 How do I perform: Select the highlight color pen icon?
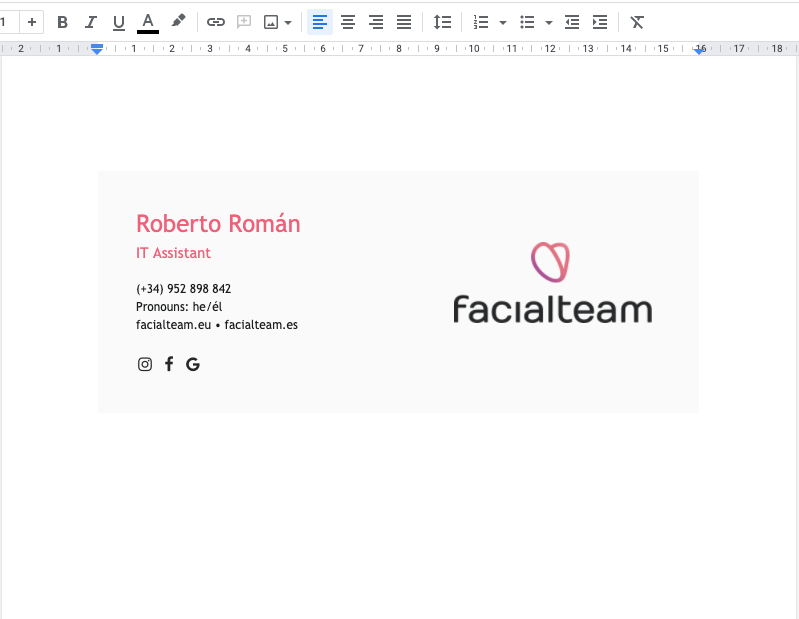[x=178, y=22]
